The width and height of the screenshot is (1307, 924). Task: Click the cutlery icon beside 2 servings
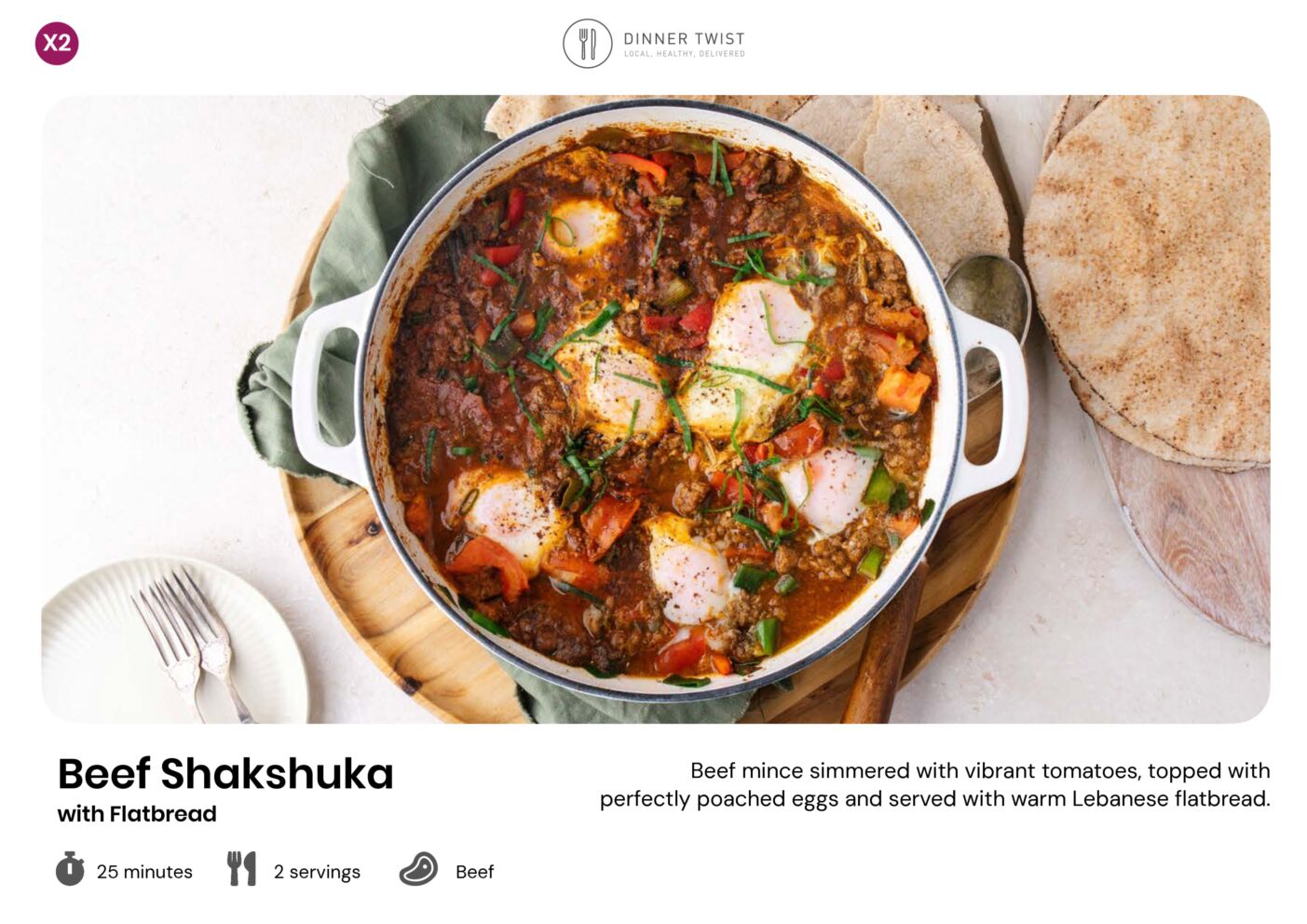(241, 868)
